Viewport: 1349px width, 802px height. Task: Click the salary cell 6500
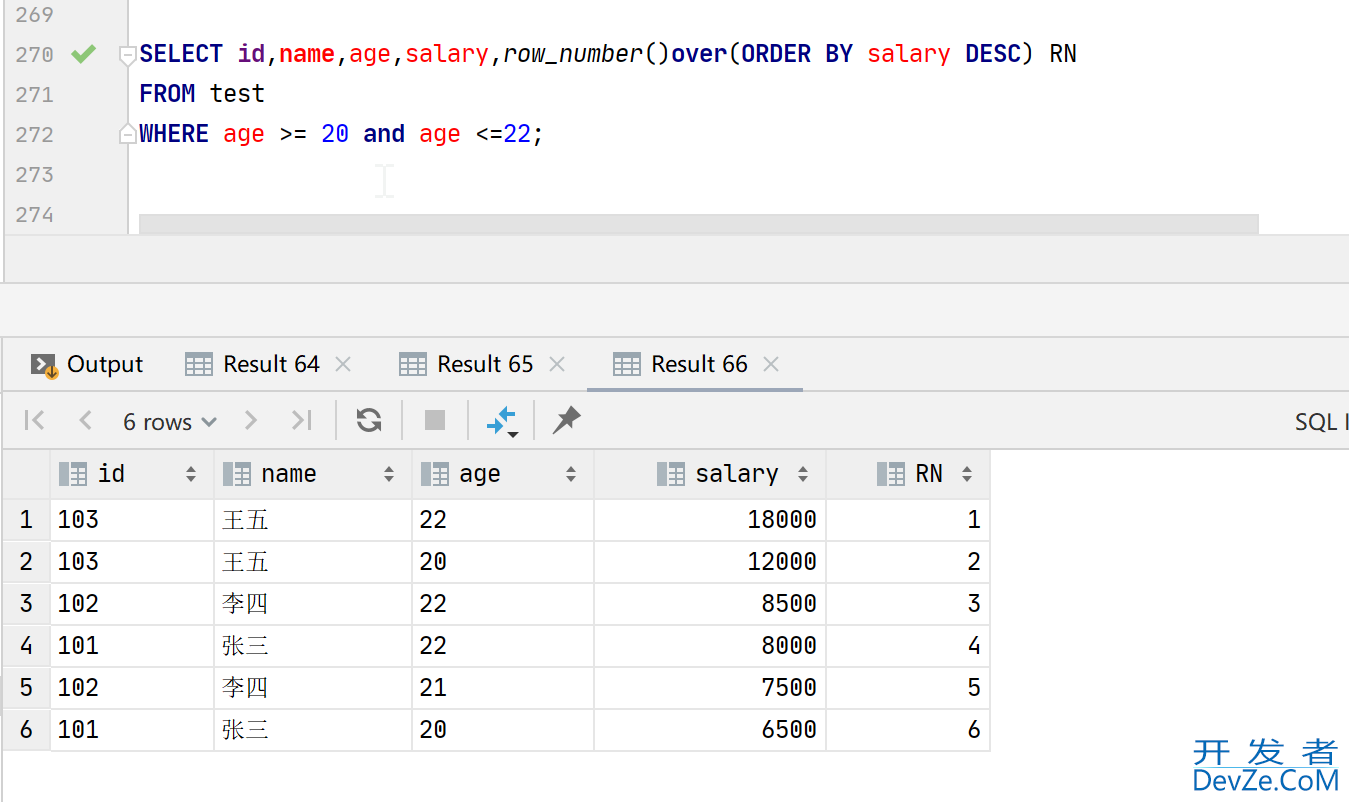(x=710, y=730)
